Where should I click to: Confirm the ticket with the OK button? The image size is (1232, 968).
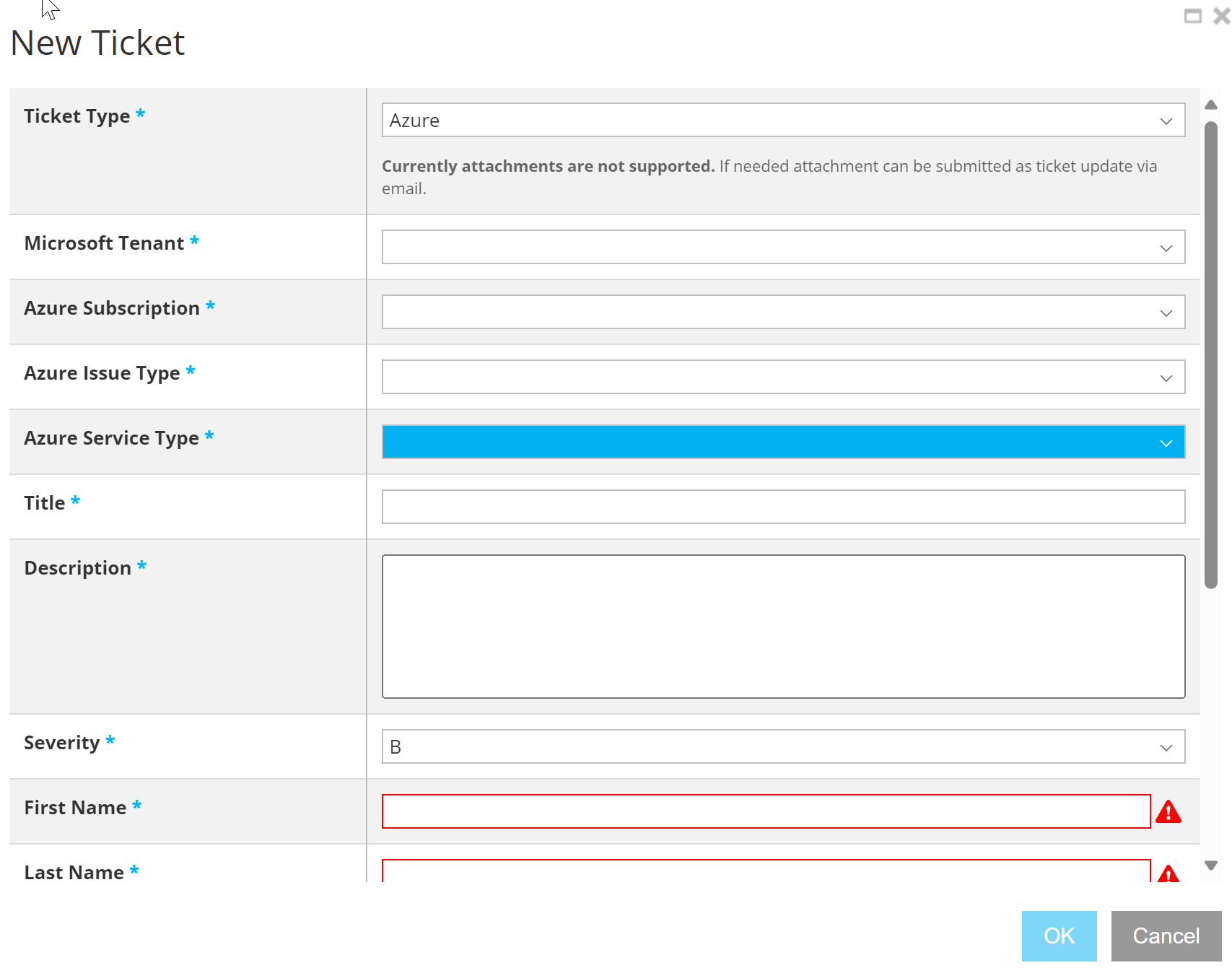(1059, 936)
